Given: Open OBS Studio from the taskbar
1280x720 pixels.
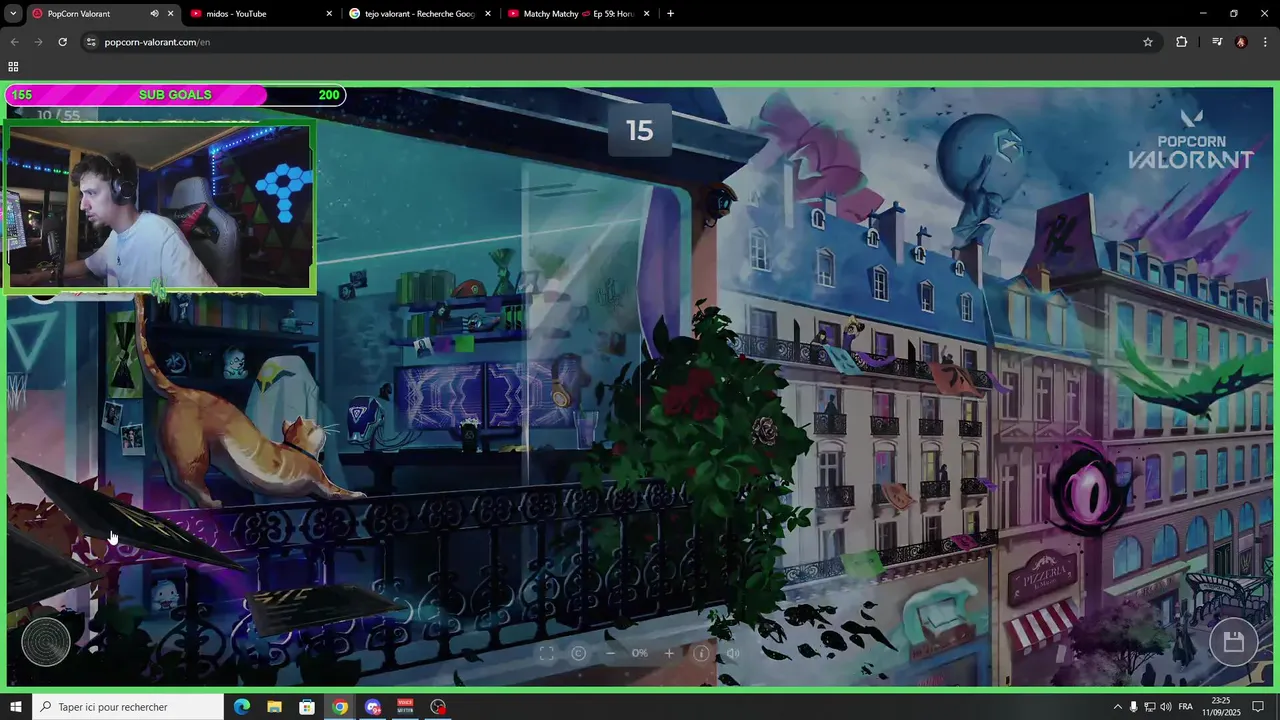Looking at the screenshot, I should [x=438, y=707].
